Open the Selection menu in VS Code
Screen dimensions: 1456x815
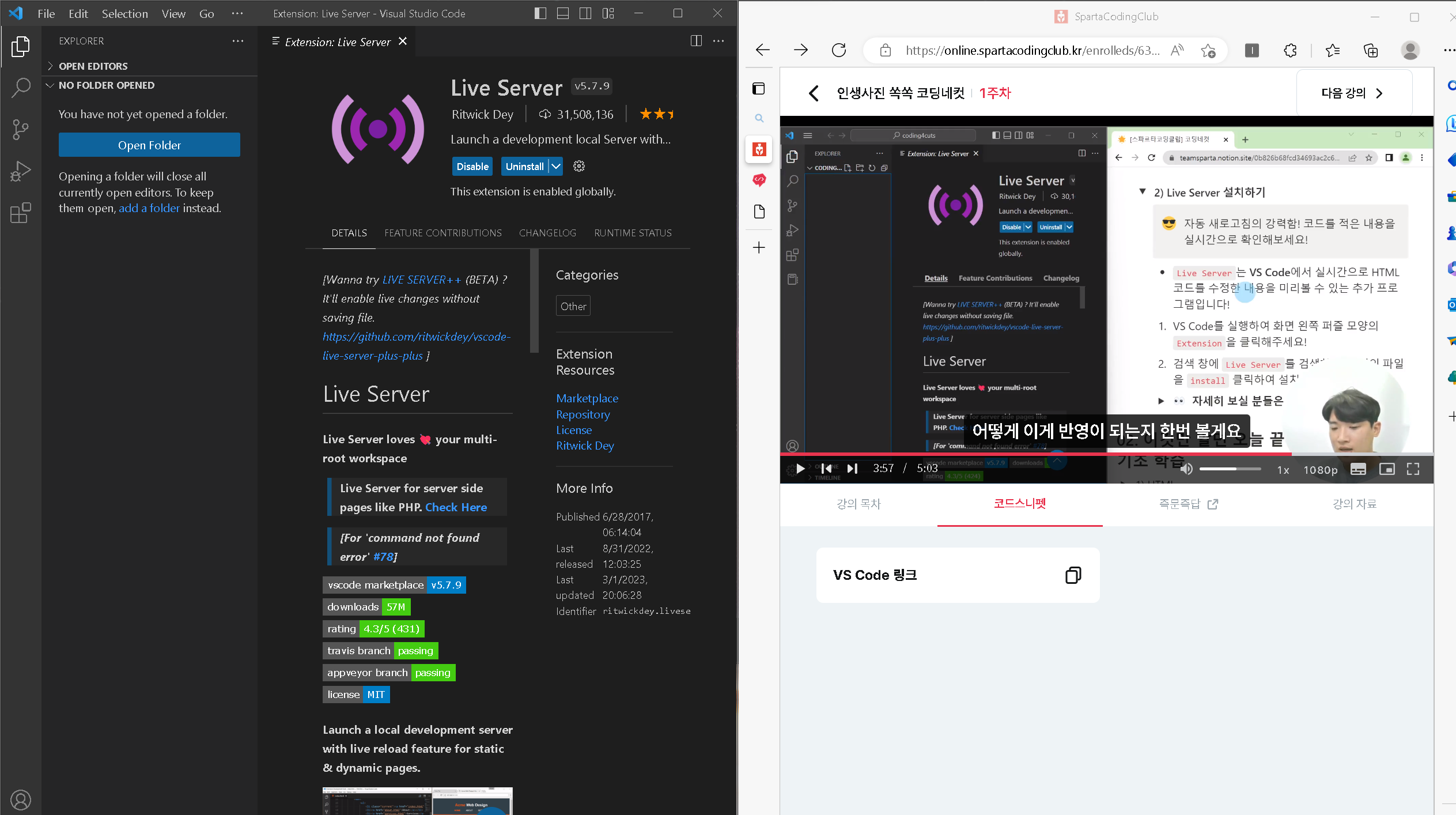click(x=125, y=14)
